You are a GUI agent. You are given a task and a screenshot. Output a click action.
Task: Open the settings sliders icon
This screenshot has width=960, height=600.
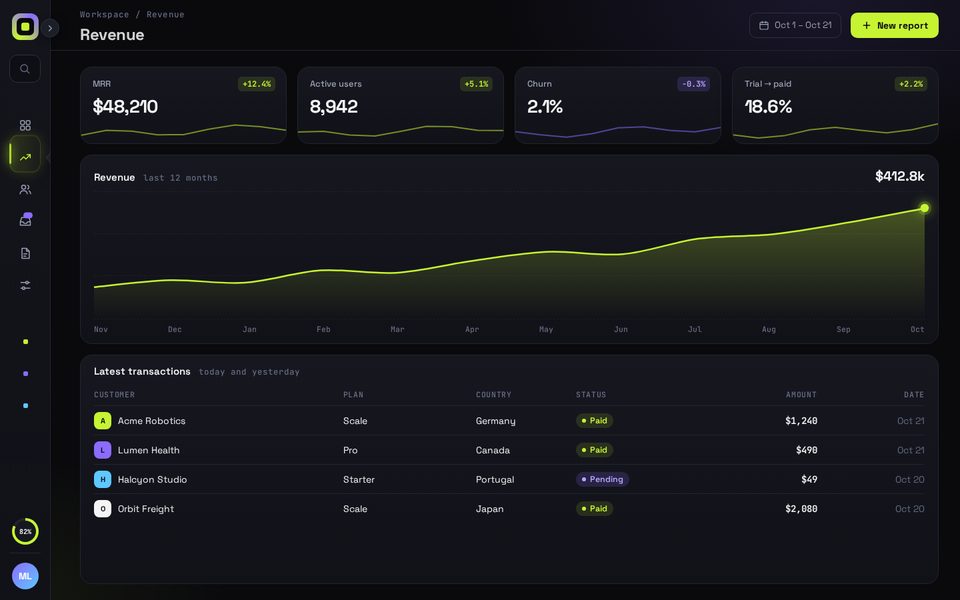(25, 285)
